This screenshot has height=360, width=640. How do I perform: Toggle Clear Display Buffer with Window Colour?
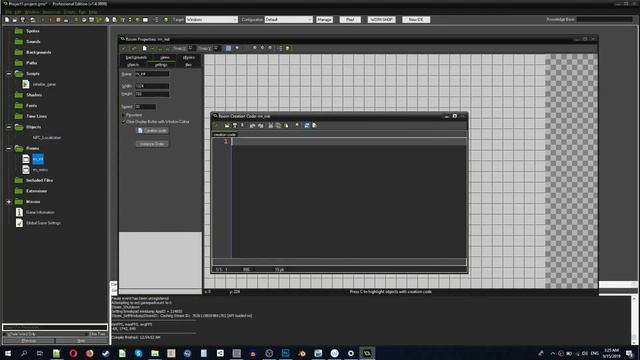pyautogui.click(x=124, y=122)
